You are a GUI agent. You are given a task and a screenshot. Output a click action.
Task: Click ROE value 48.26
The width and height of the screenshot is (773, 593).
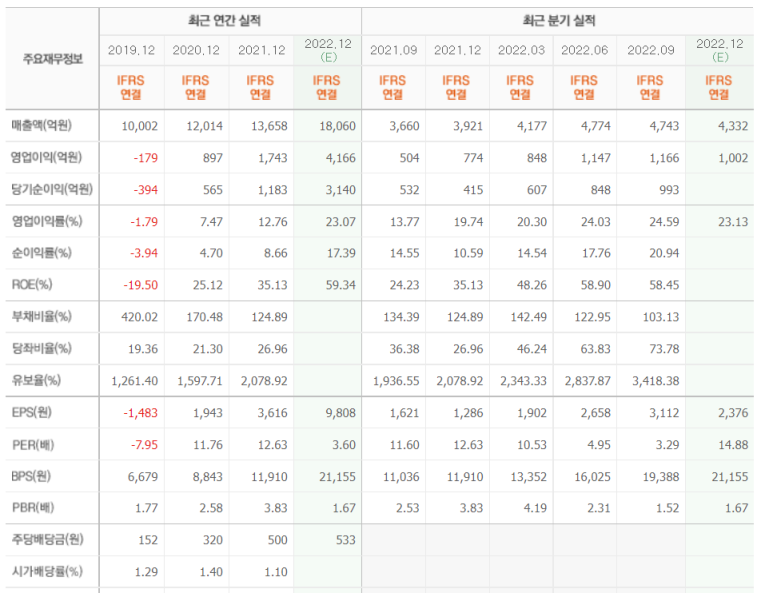531,285
